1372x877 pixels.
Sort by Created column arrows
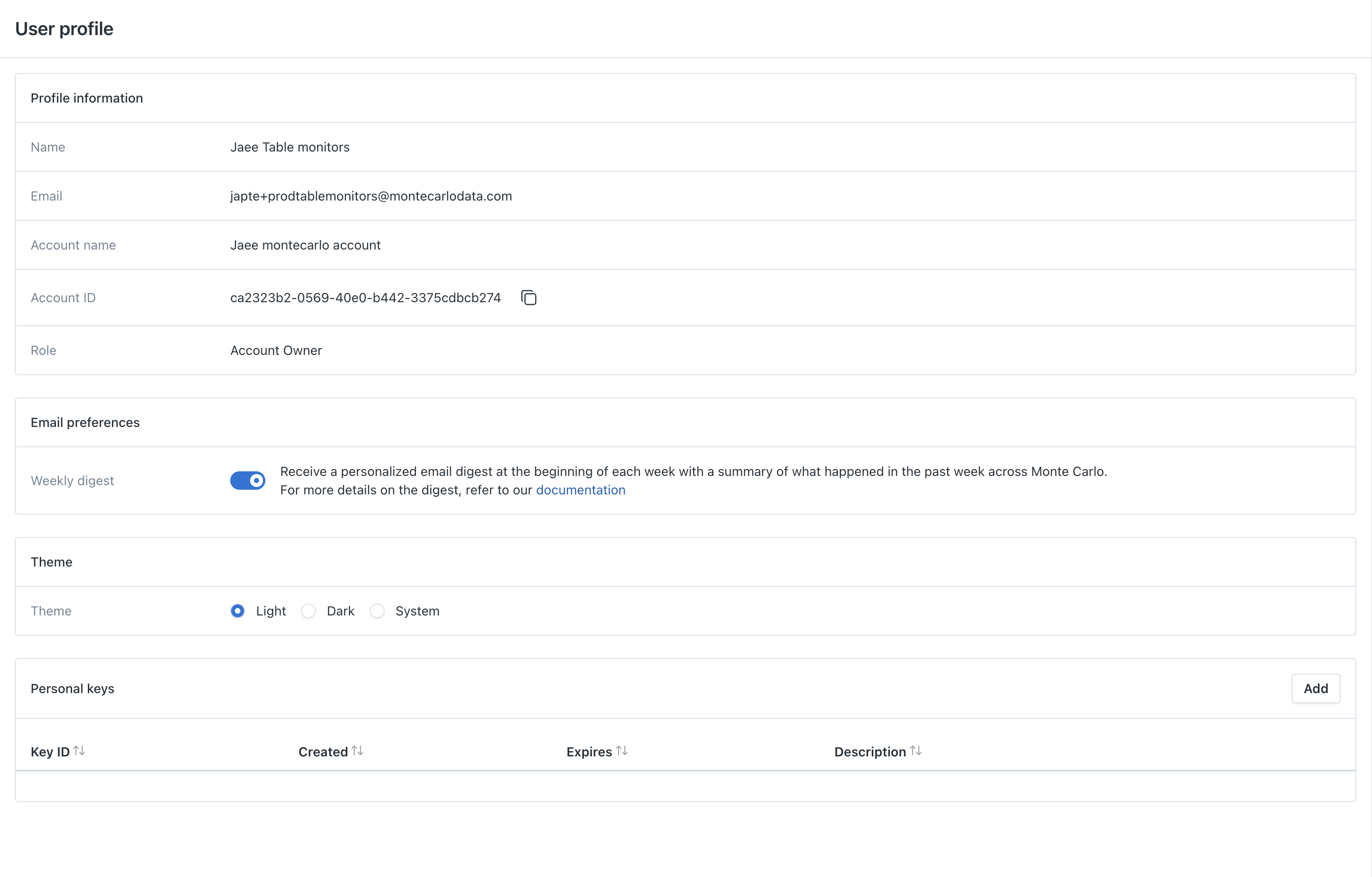[357, 751]
